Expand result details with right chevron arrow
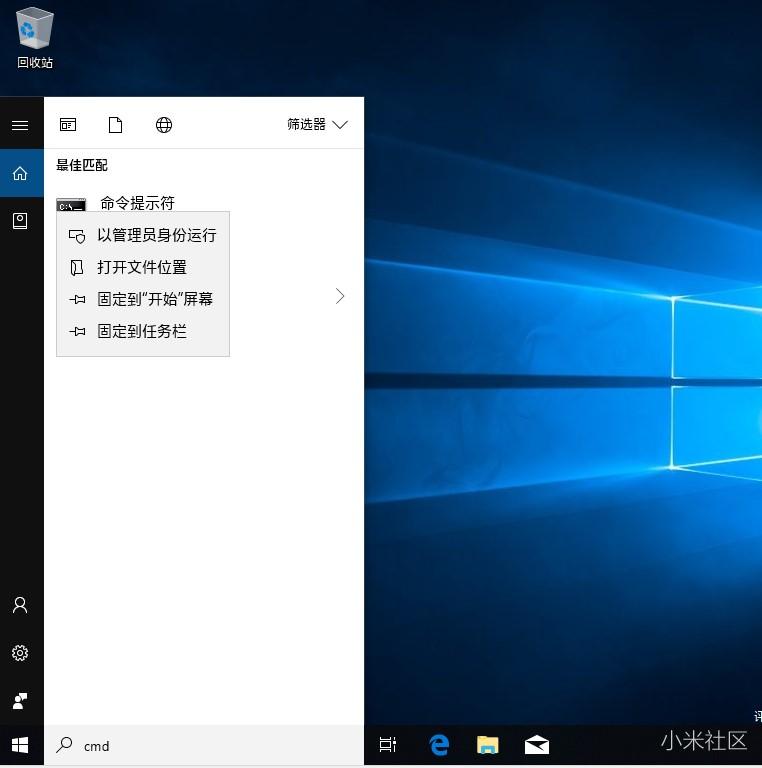762x768 pixels. [340, 296]
